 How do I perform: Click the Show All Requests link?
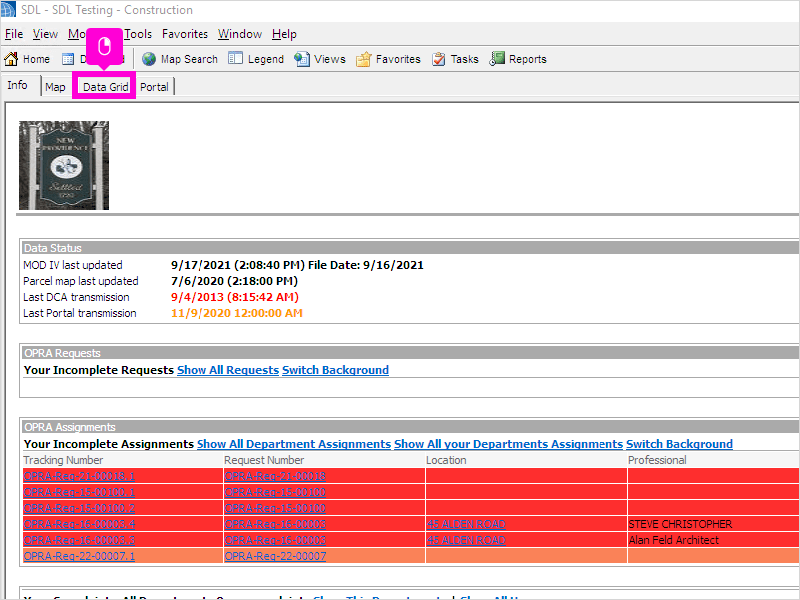point(228,370)
